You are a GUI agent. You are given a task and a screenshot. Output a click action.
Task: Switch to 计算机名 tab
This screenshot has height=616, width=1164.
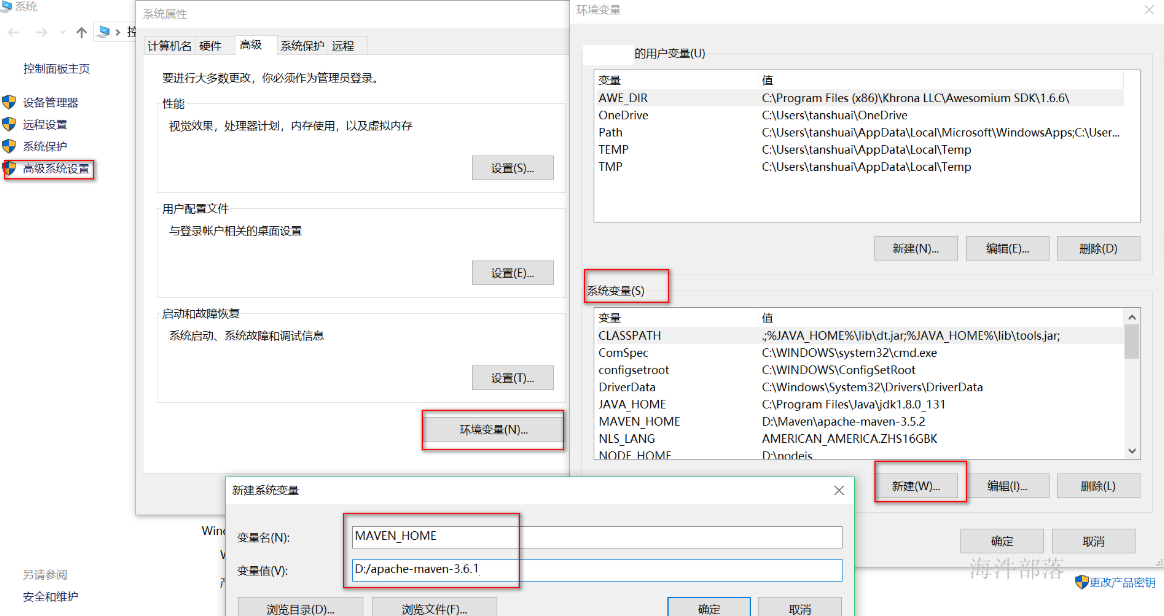pos(169,46)
